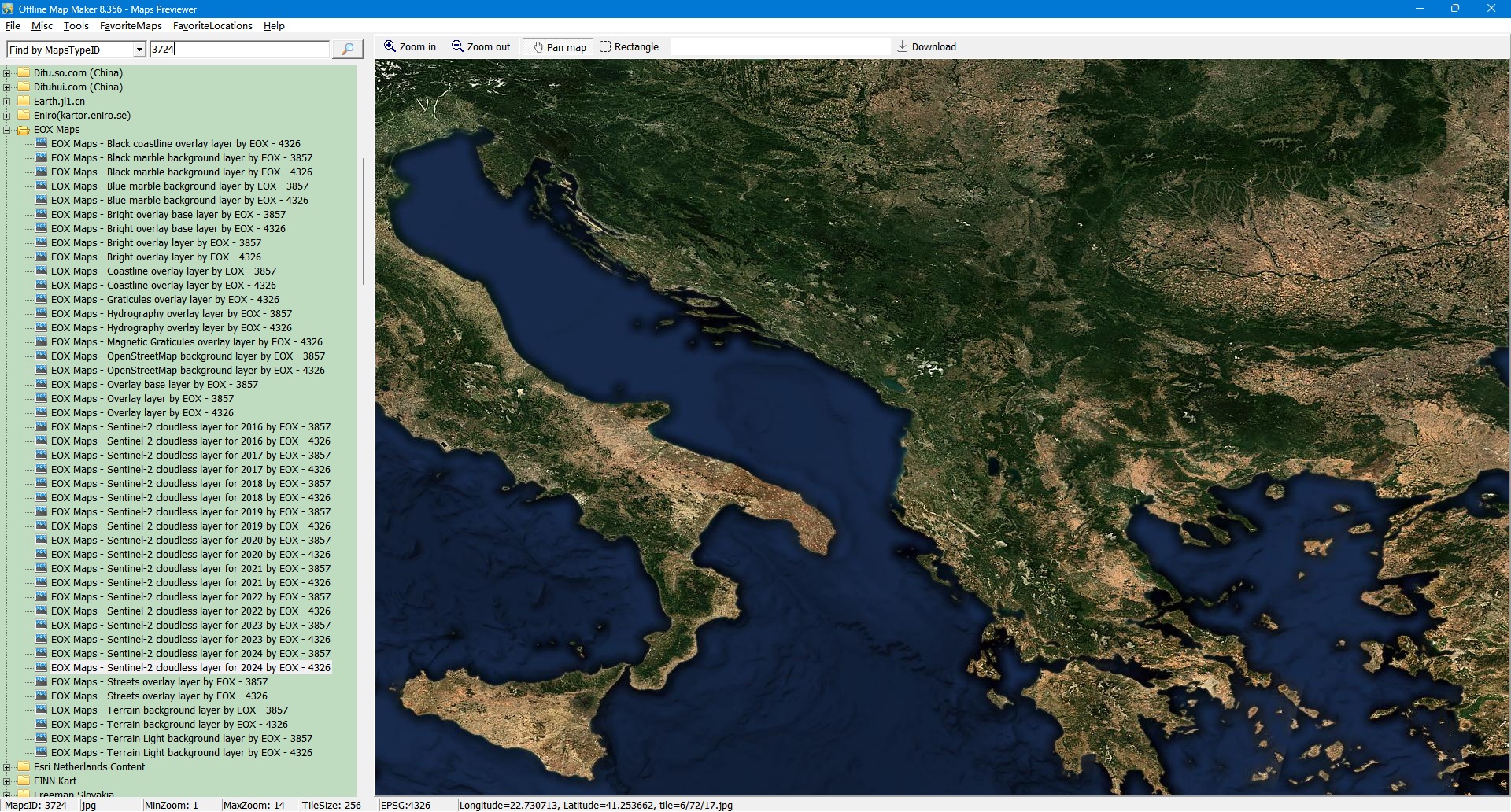This screenshot has width=1511, height=812.
Task: Click the magnifier search button
Action: click(347, 50)
